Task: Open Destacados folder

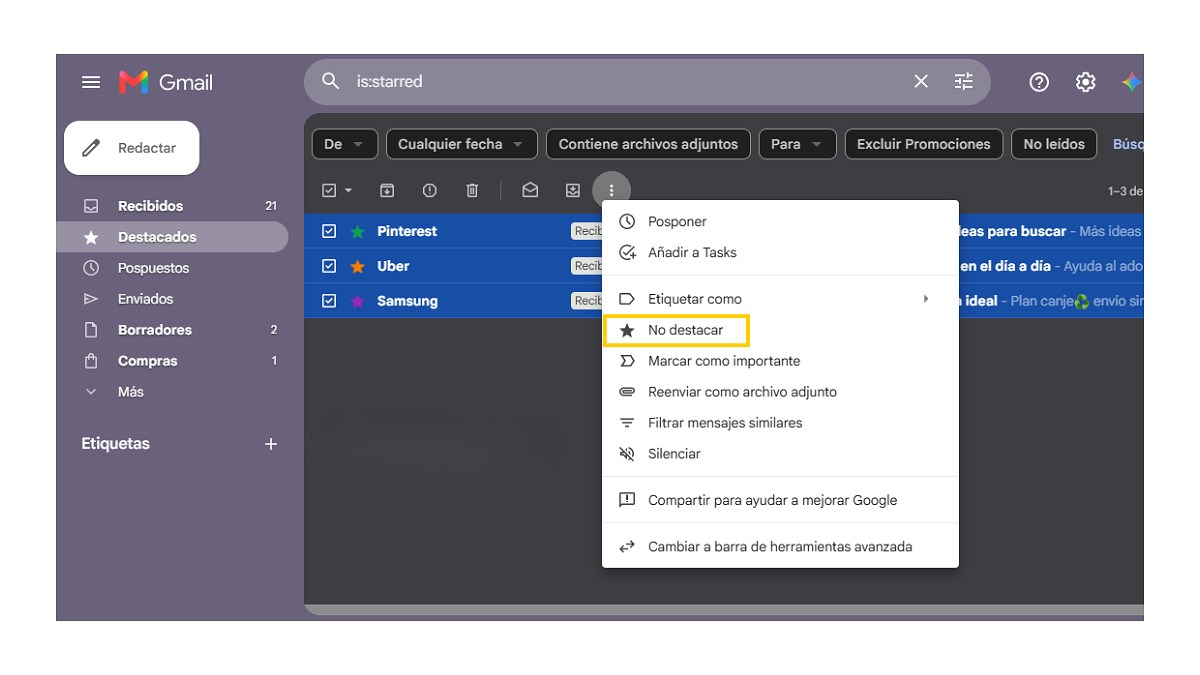Action: point(172,237)
